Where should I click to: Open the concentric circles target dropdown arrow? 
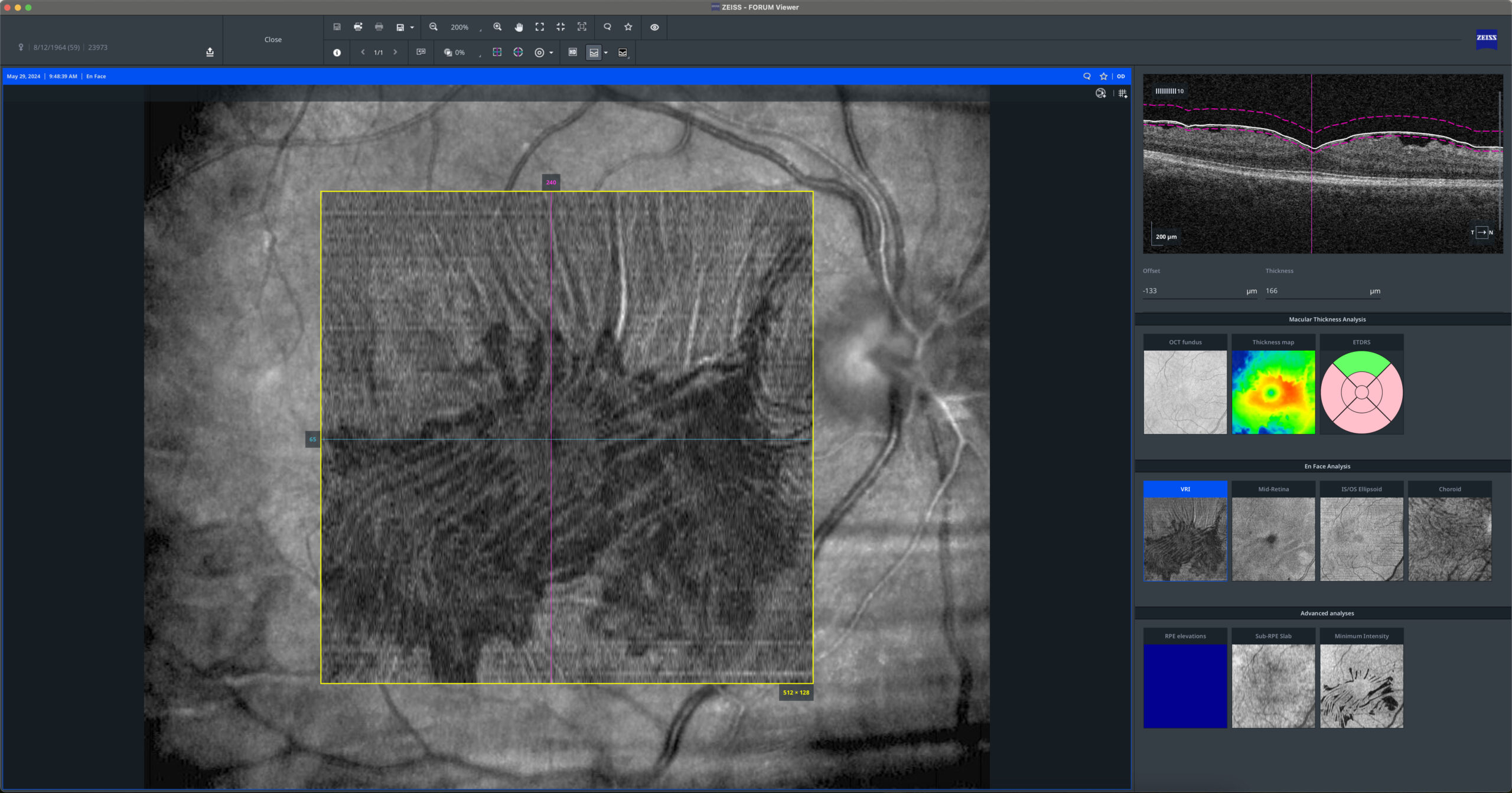coord(551,53)
